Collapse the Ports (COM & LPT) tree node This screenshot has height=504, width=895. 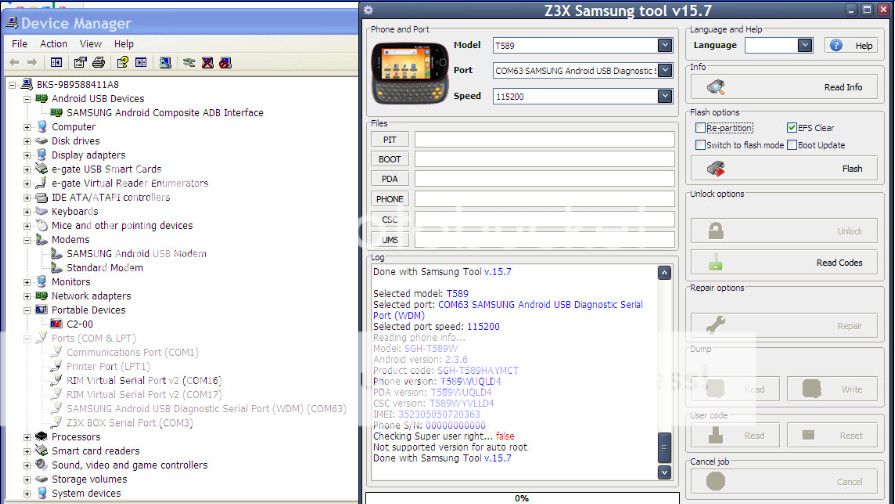(x=27, y=338)
